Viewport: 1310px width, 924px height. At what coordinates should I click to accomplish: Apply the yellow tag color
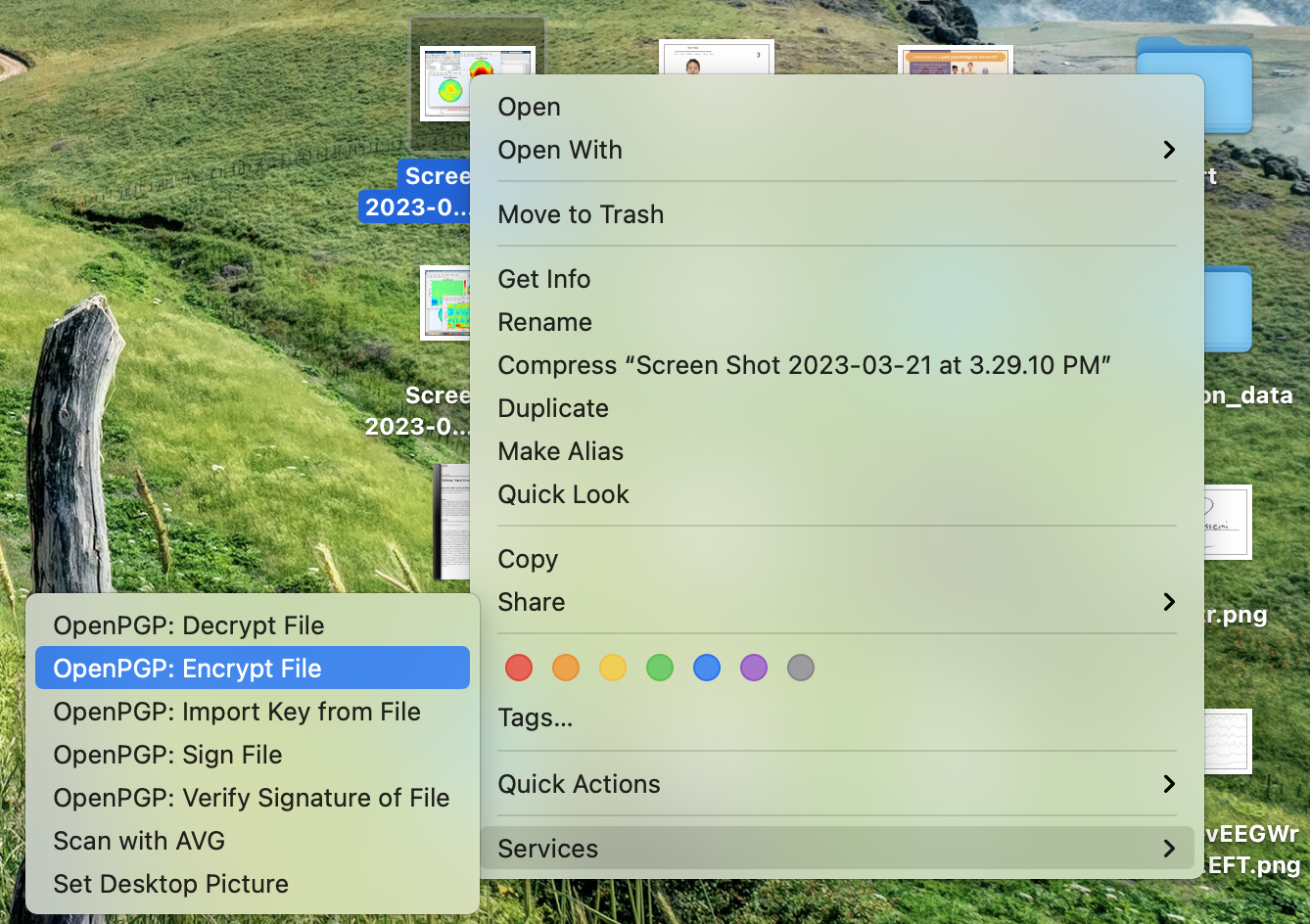pos(613,668)
